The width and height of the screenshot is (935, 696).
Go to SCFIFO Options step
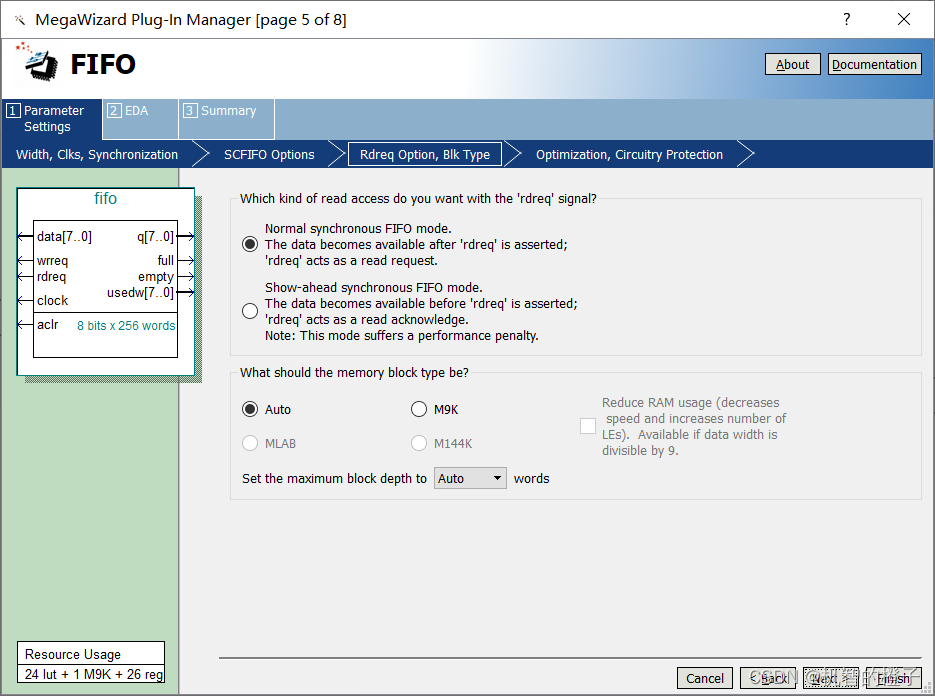pos(269,154)
